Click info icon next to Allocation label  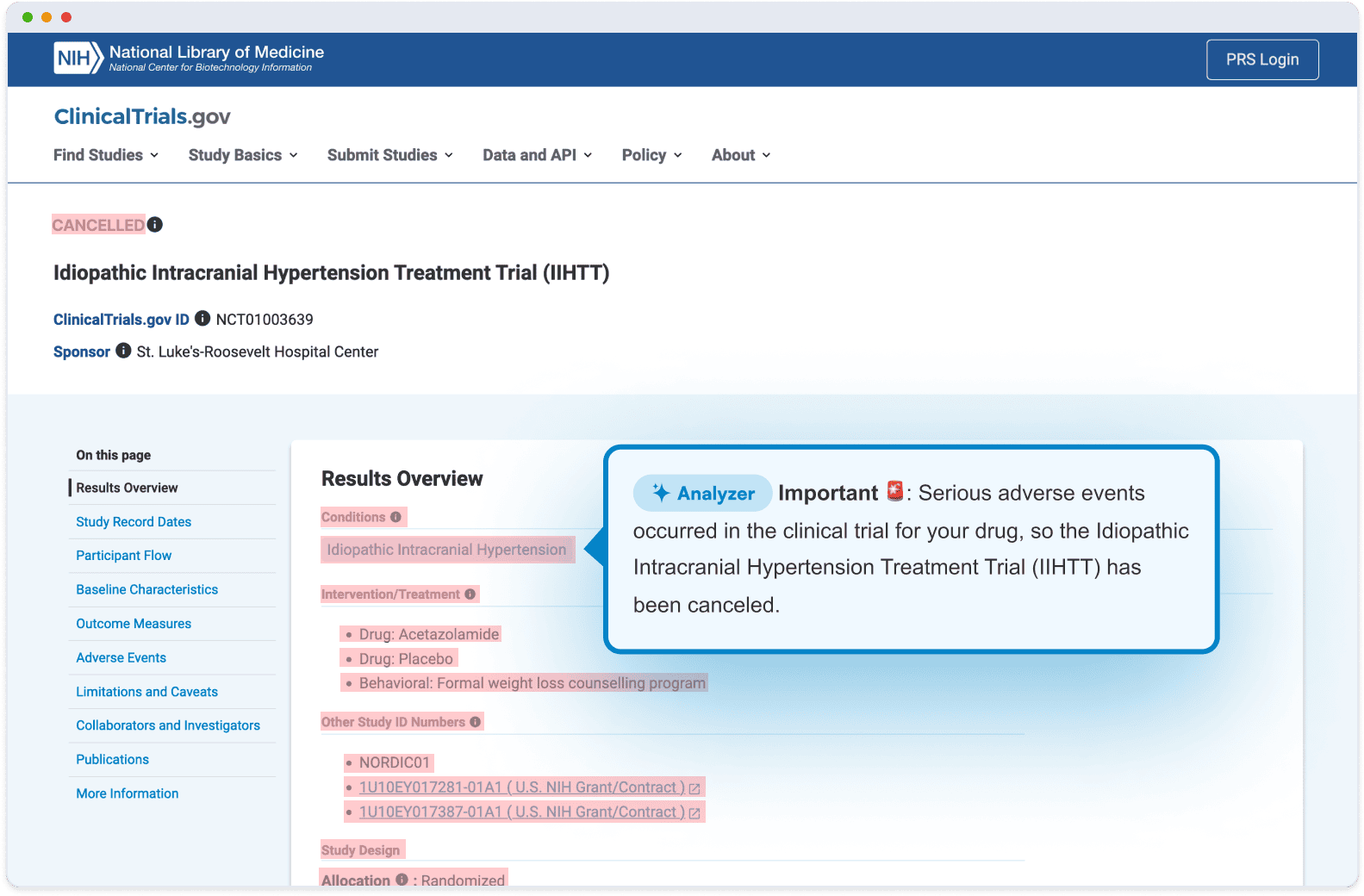point(402,880)
